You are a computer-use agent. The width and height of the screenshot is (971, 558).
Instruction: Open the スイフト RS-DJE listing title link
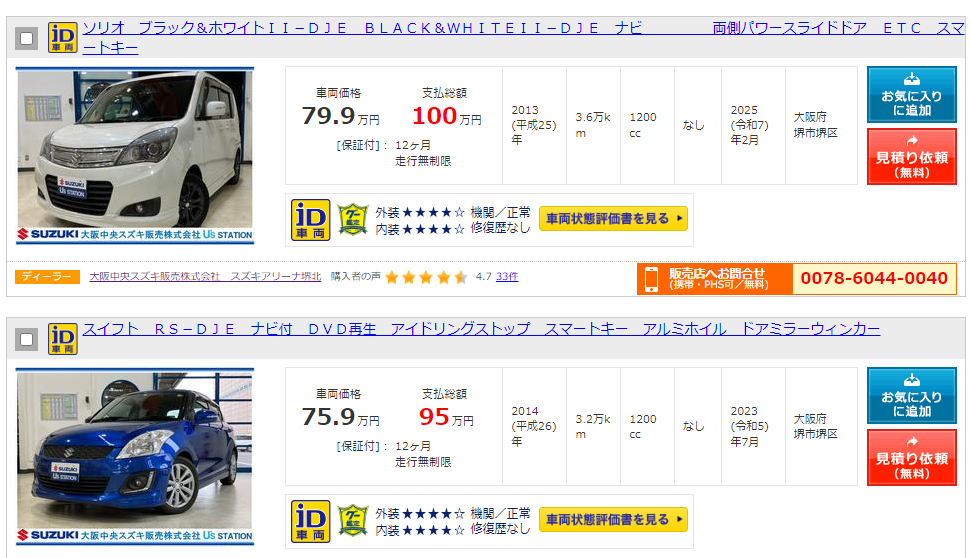click(481, 329)
